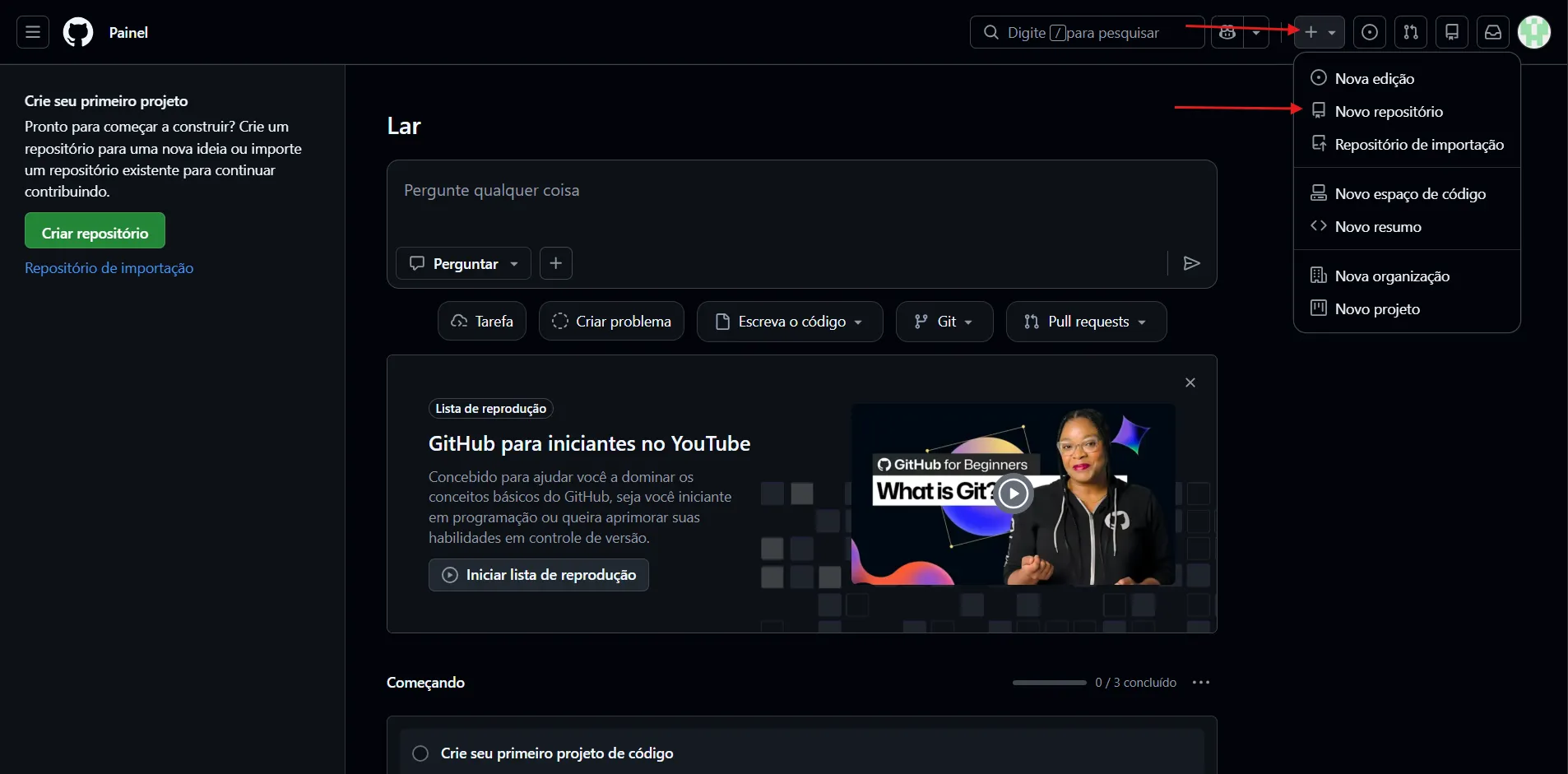
Task: Open the hamburger navigation menu
Action: (33, 32)
